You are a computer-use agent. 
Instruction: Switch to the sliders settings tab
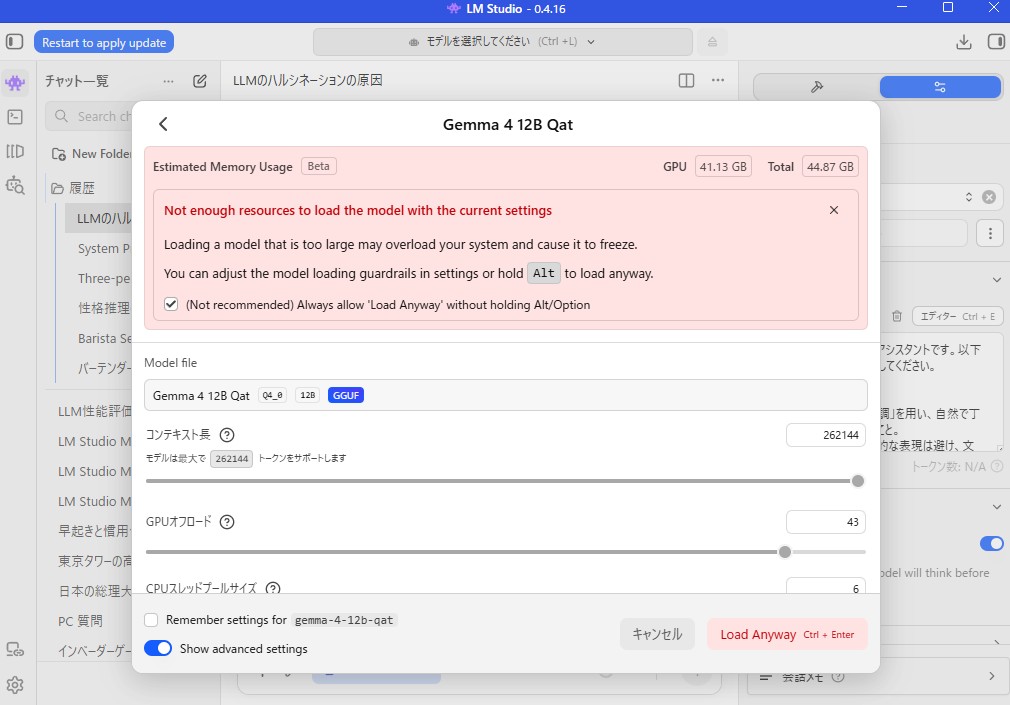pyautogui.click(x=940, y=87)
